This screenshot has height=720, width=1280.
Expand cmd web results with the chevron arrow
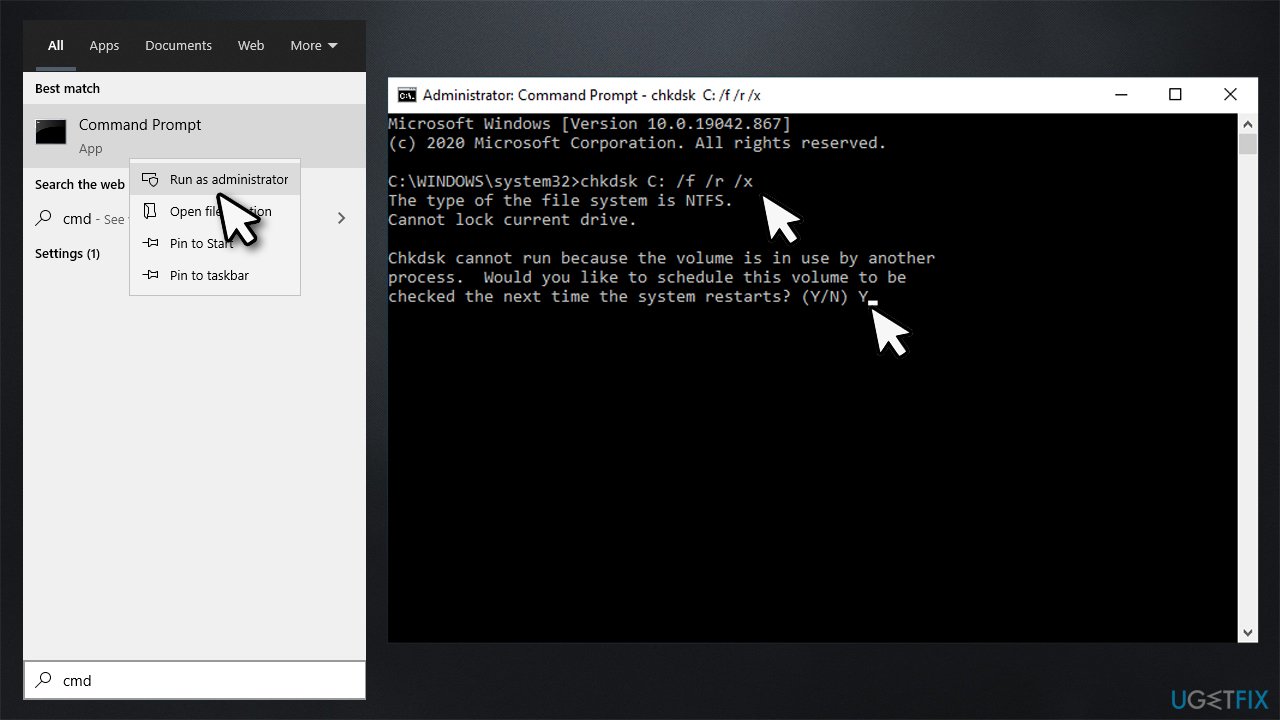click(x=341, y=217)
